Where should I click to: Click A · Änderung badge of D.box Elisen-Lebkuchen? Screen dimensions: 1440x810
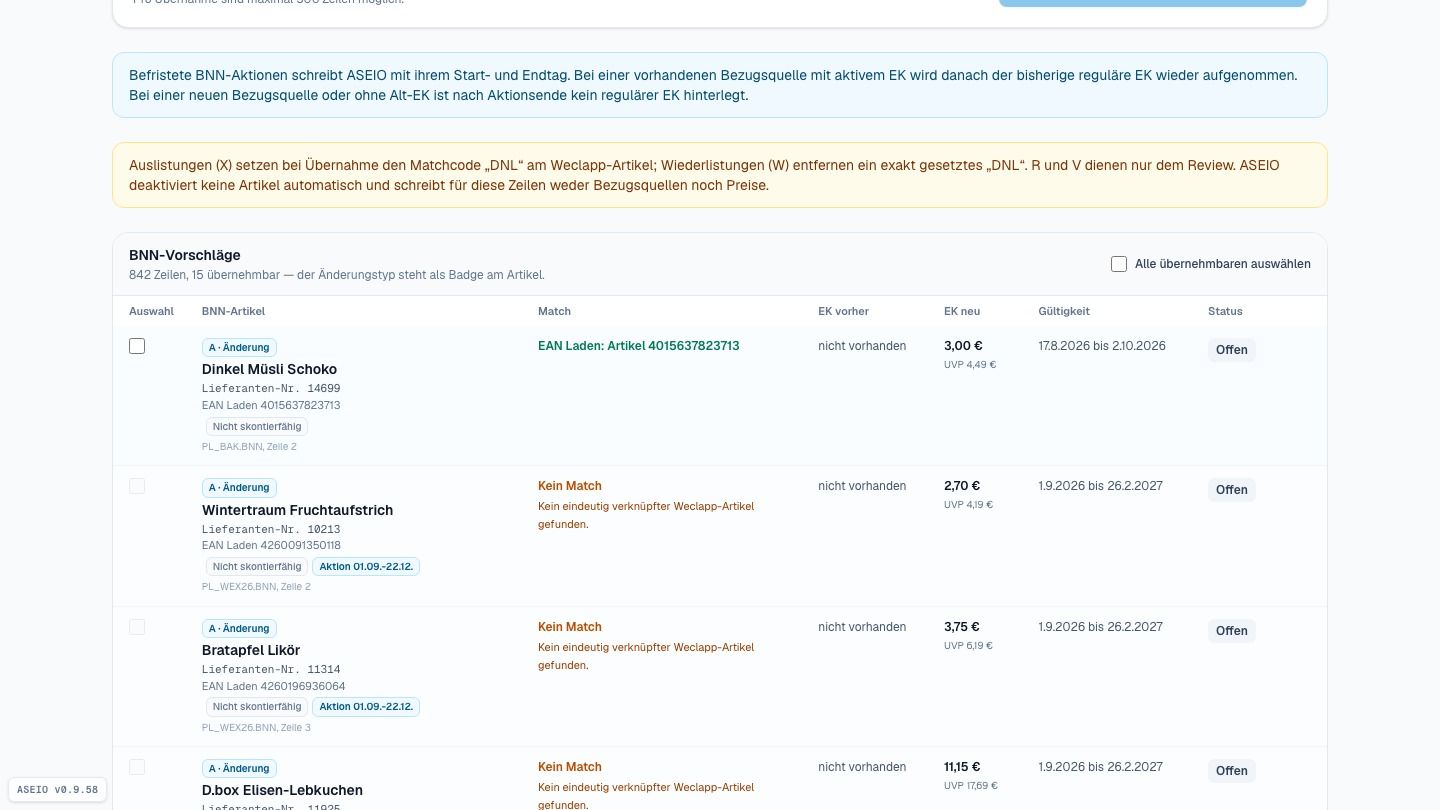239,768
